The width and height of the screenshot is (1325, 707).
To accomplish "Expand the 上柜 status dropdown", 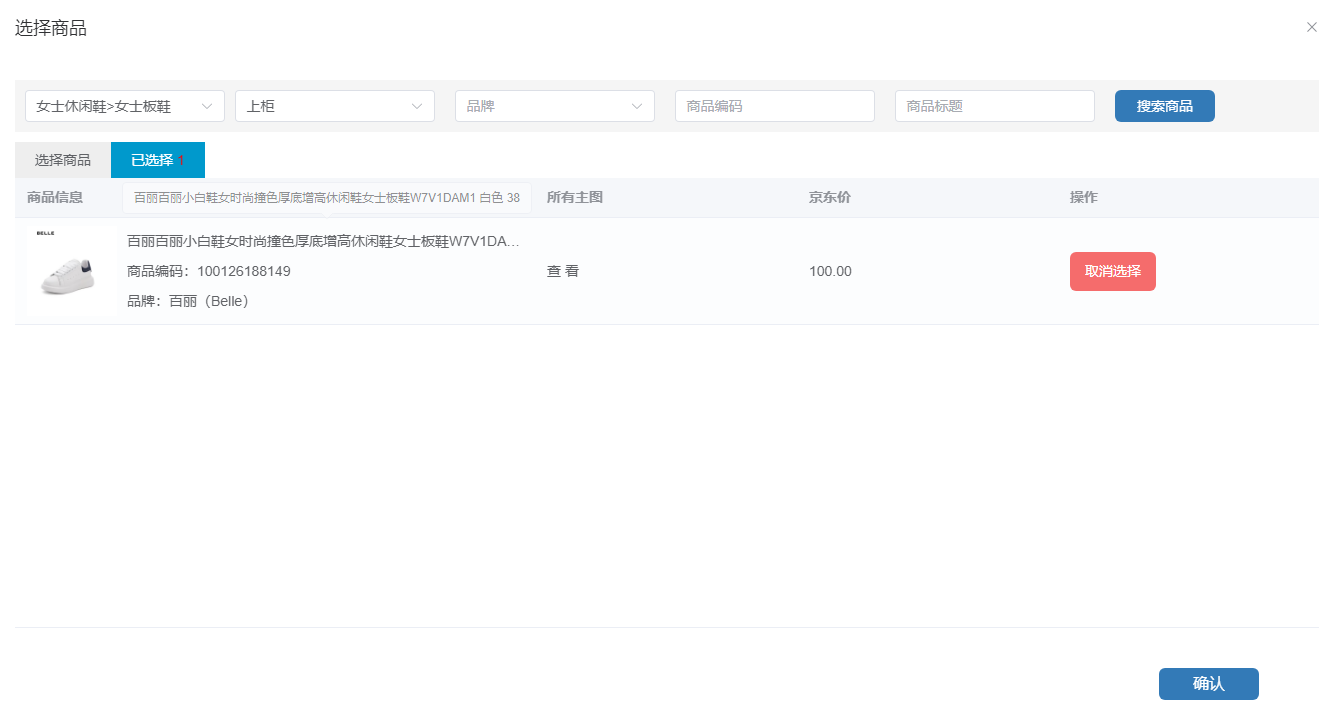I will coord(334,106).
